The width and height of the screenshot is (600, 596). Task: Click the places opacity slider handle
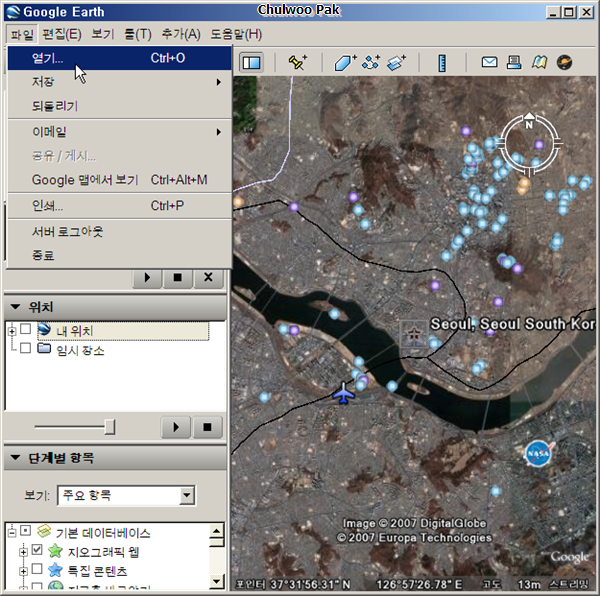[x=110, y=427]
